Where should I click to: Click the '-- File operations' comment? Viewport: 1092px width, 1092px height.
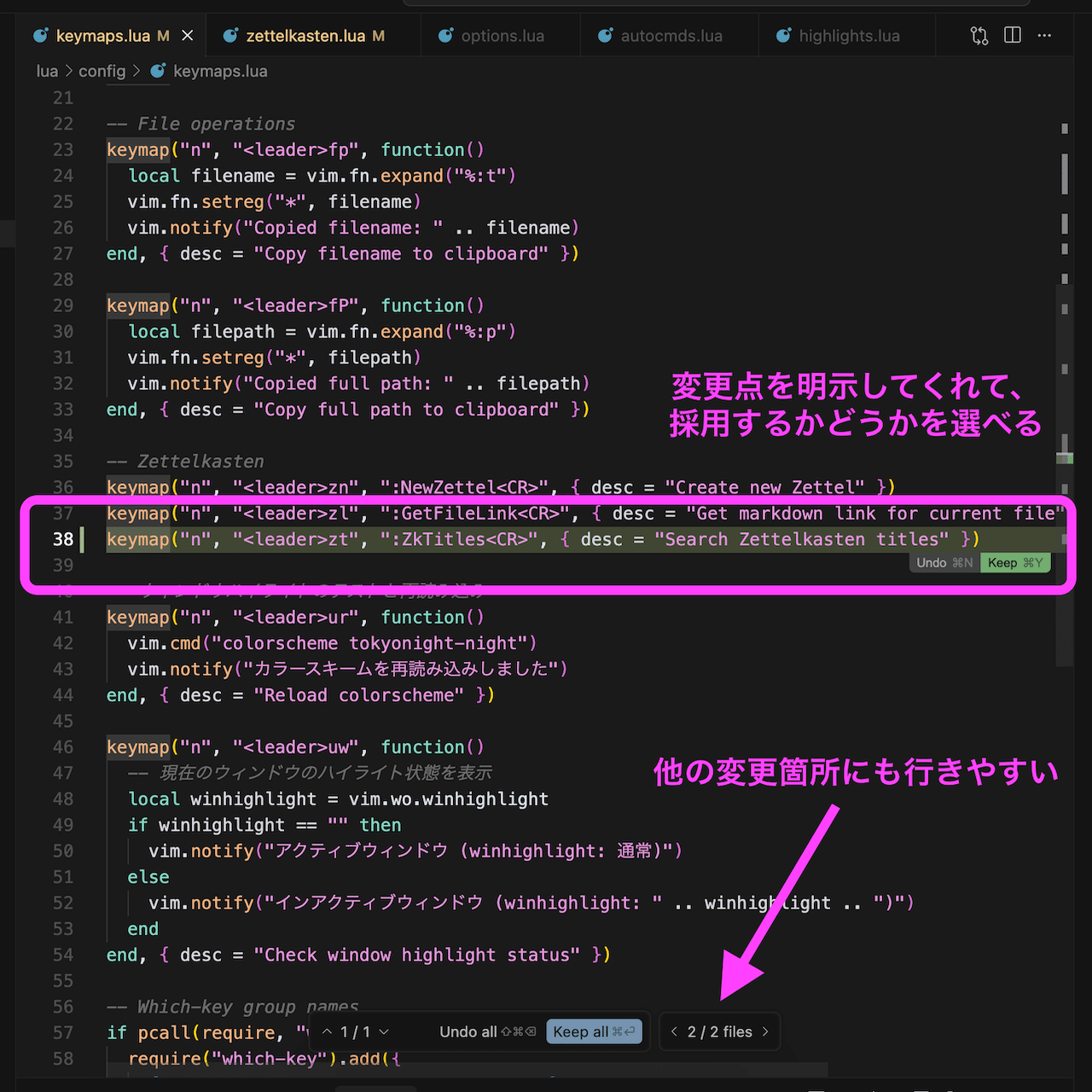point(200,124)
